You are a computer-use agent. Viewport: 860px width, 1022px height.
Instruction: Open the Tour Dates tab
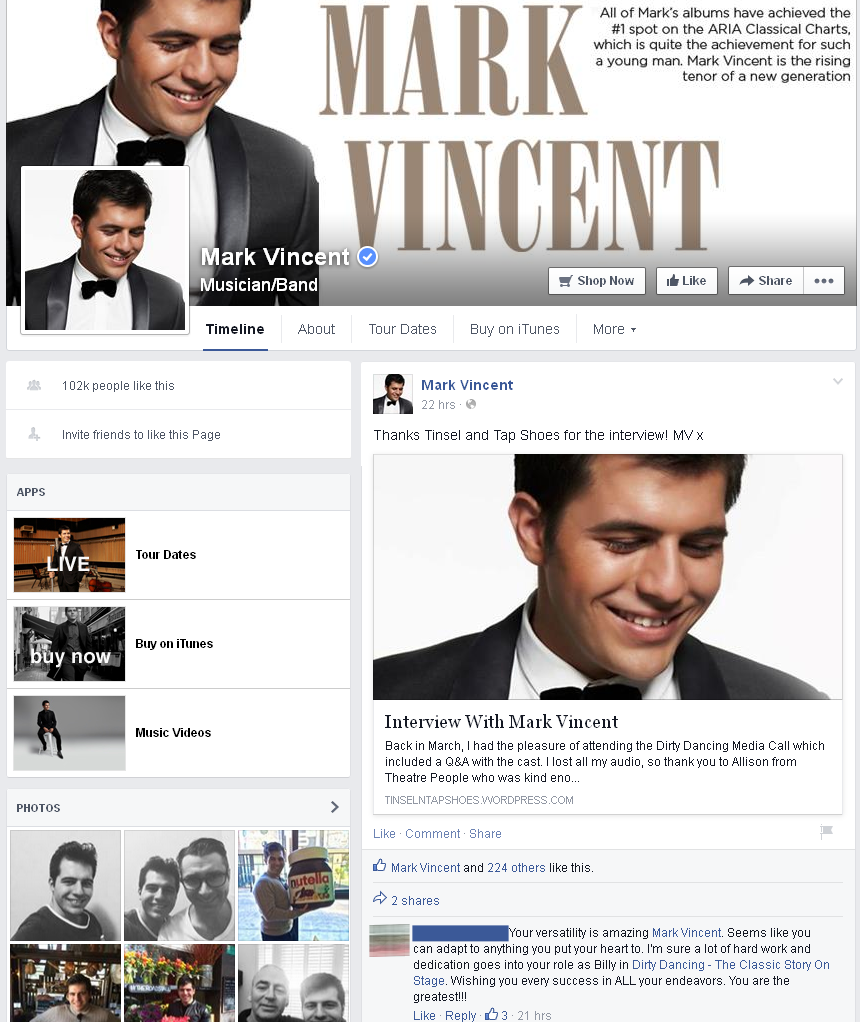coord(402,329)
